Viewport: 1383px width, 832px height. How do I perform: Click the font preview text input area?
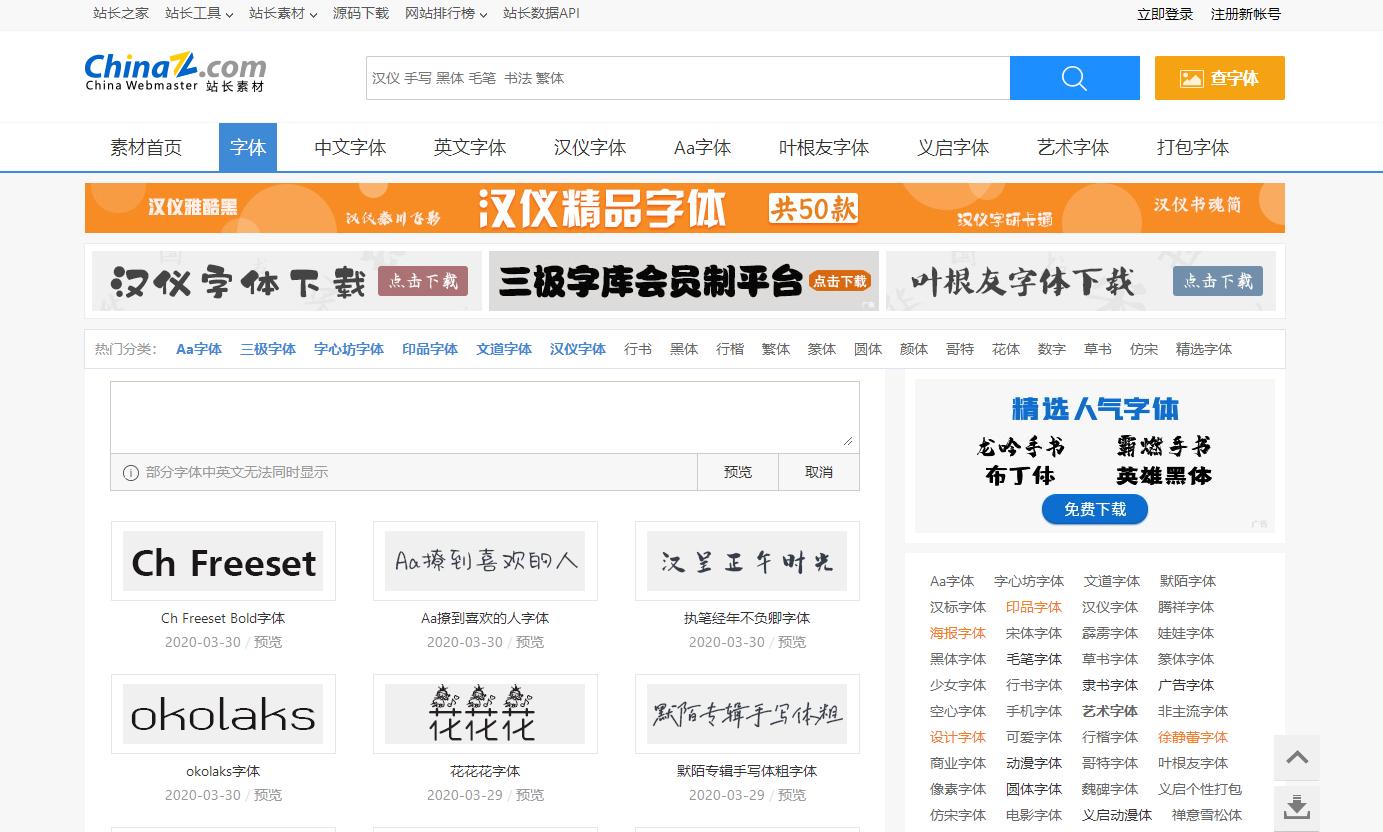pos(484,415)
